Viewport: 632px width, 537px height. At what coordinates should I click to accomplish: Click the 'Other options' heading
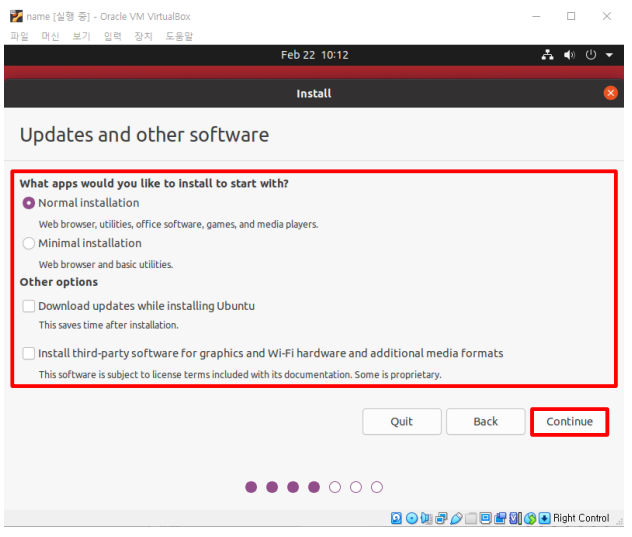(59, 282)
